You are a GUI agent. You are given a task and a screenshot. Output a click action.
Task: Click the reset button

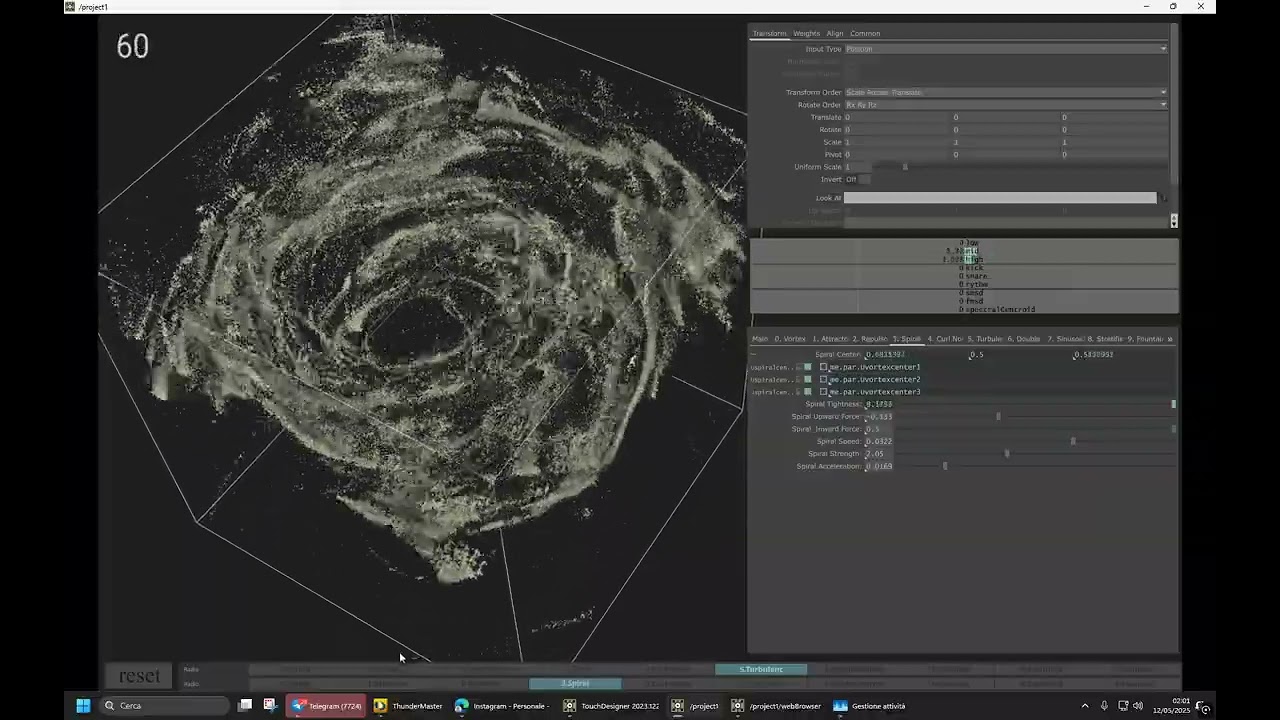[139, 677]
